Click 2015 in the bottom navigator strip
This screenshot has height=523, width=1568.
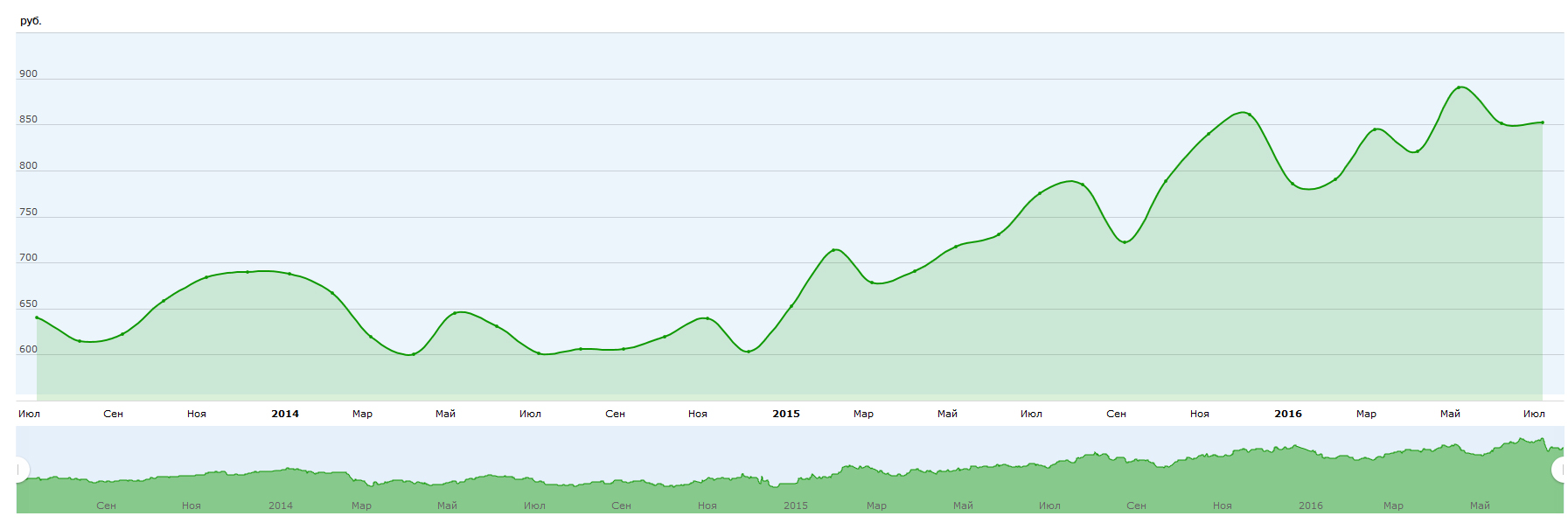click(796, 506)
